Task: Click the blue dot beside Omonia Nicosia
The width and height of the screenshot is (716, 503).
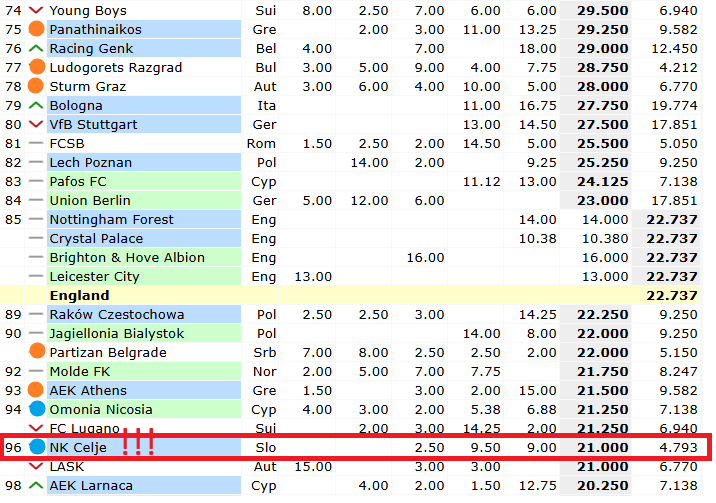Action: coord(37,409)
